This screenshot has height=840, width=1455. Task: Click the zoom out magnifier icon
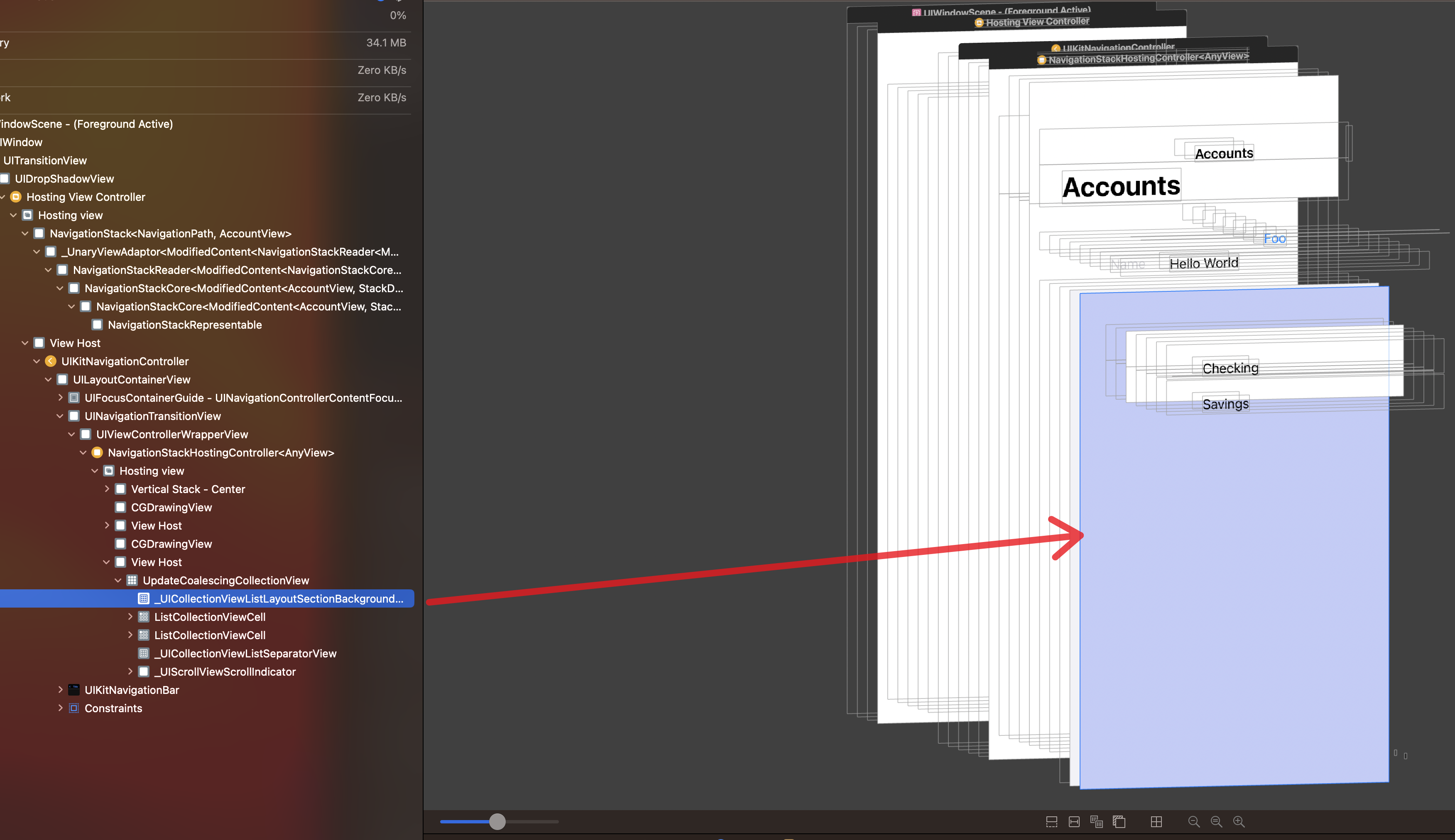(x=1193, y=822)
